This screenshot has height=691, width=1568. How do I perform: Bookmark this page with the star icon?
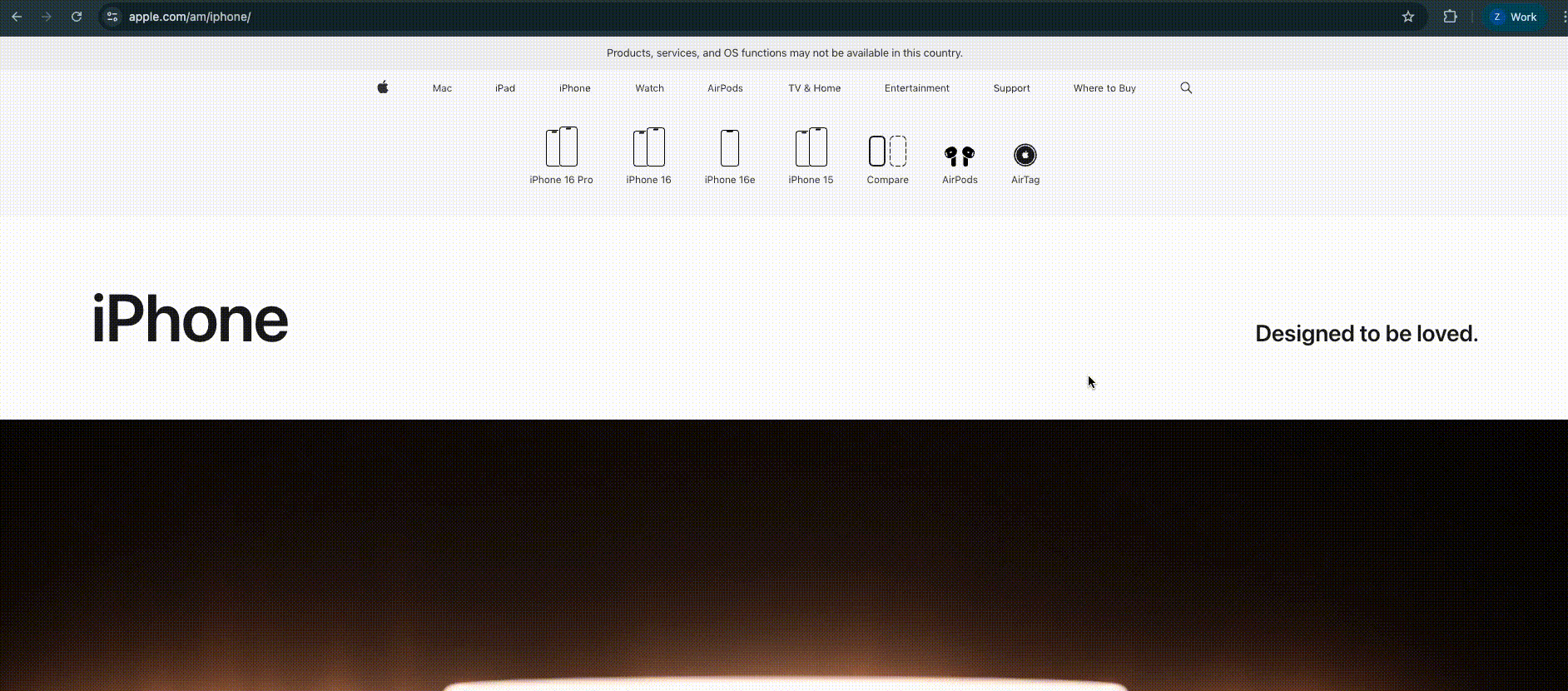click(1408, 17)
